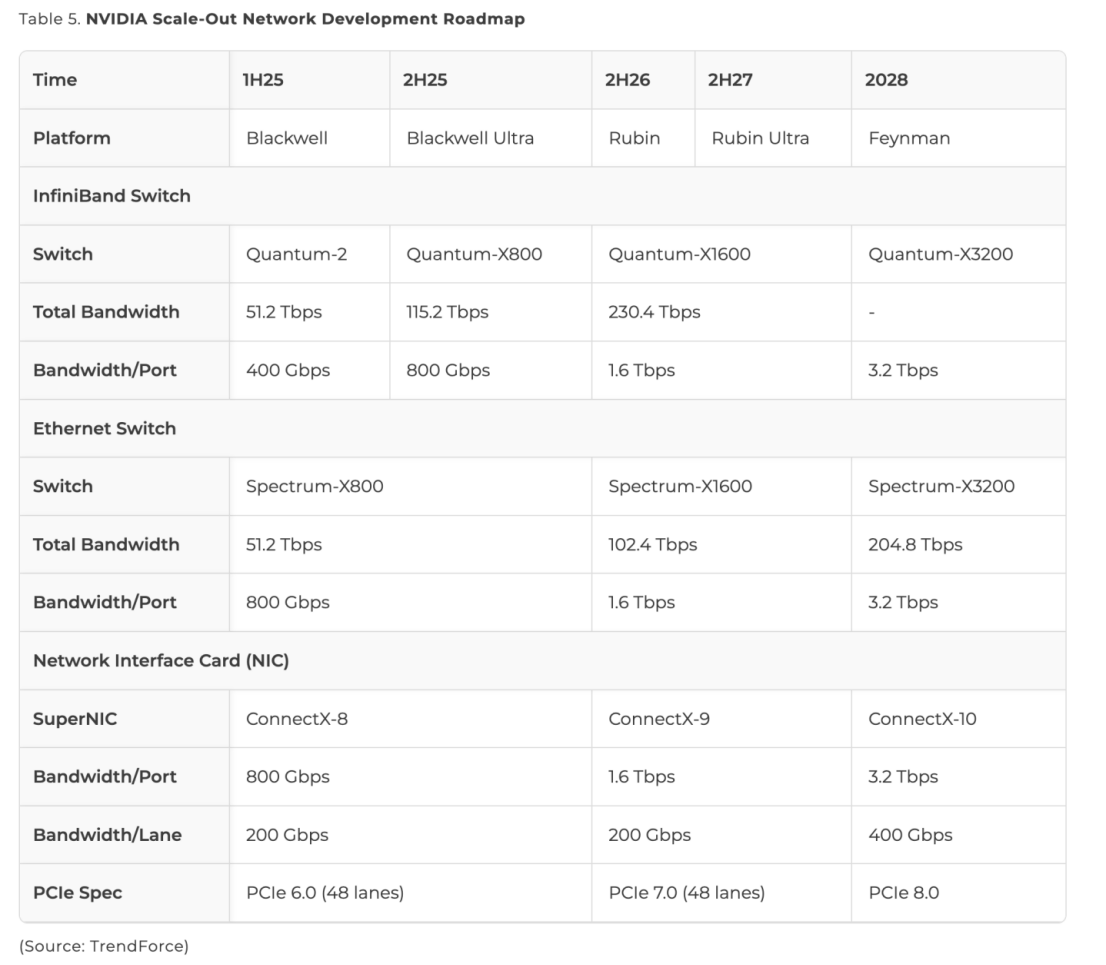Click the '400 Gbps' bandwidth per lane cell

[910, 834]
